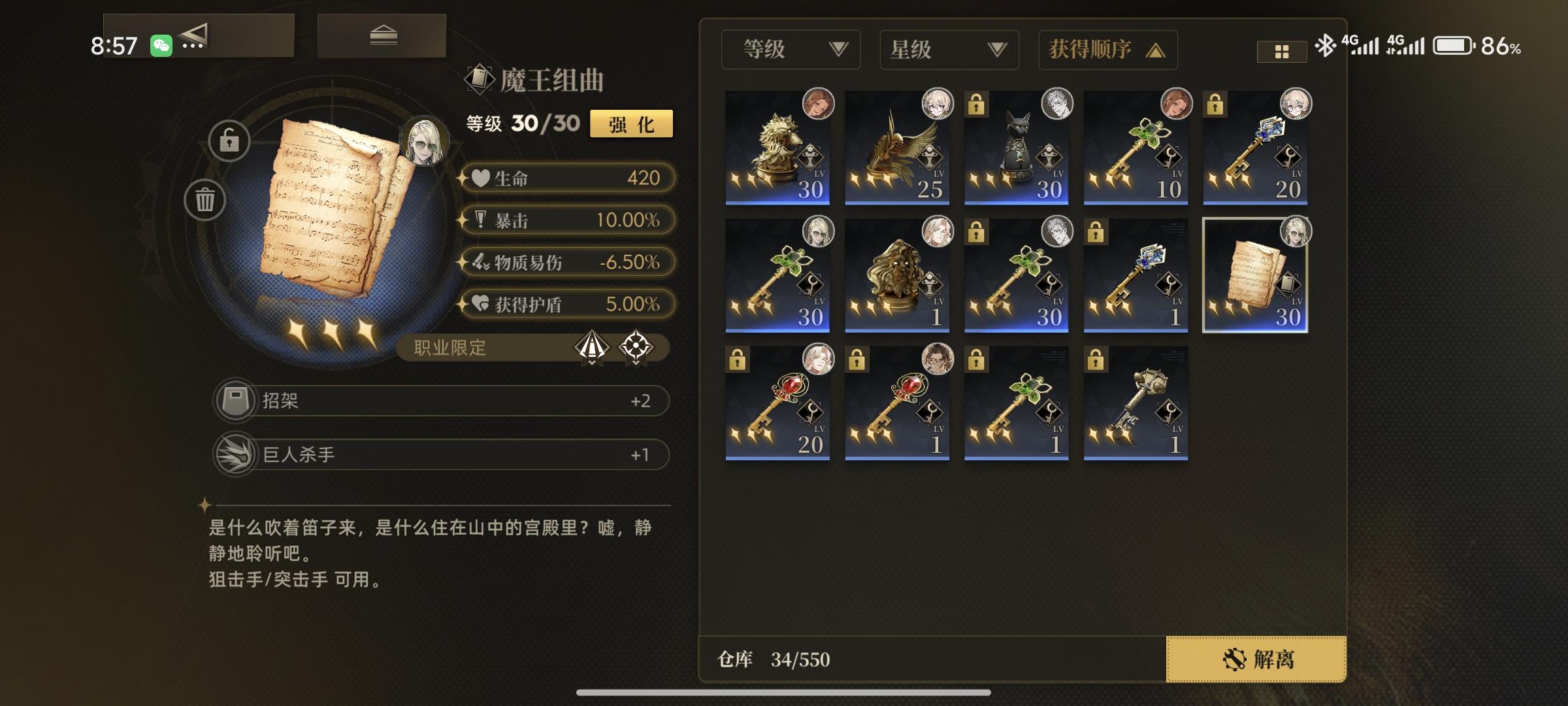The image size is (1568, 706).
Task: Tap the back arrow at top left
Action: click(194, 34)
